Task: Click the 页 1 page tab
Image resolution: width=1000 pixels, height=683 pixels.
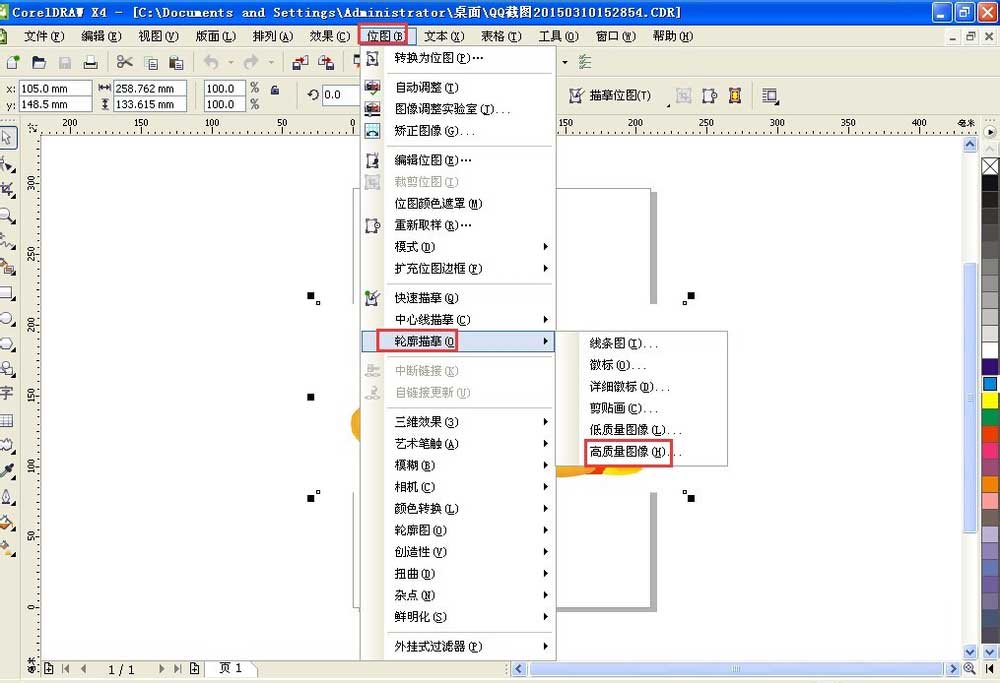Action: click(x=231, y=668)
